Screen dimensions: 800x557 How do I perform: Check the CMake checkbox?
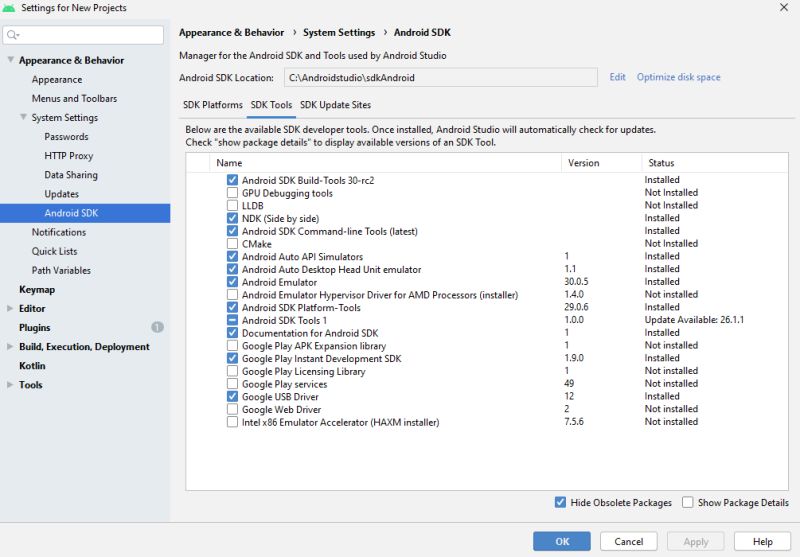coord(232,244)
